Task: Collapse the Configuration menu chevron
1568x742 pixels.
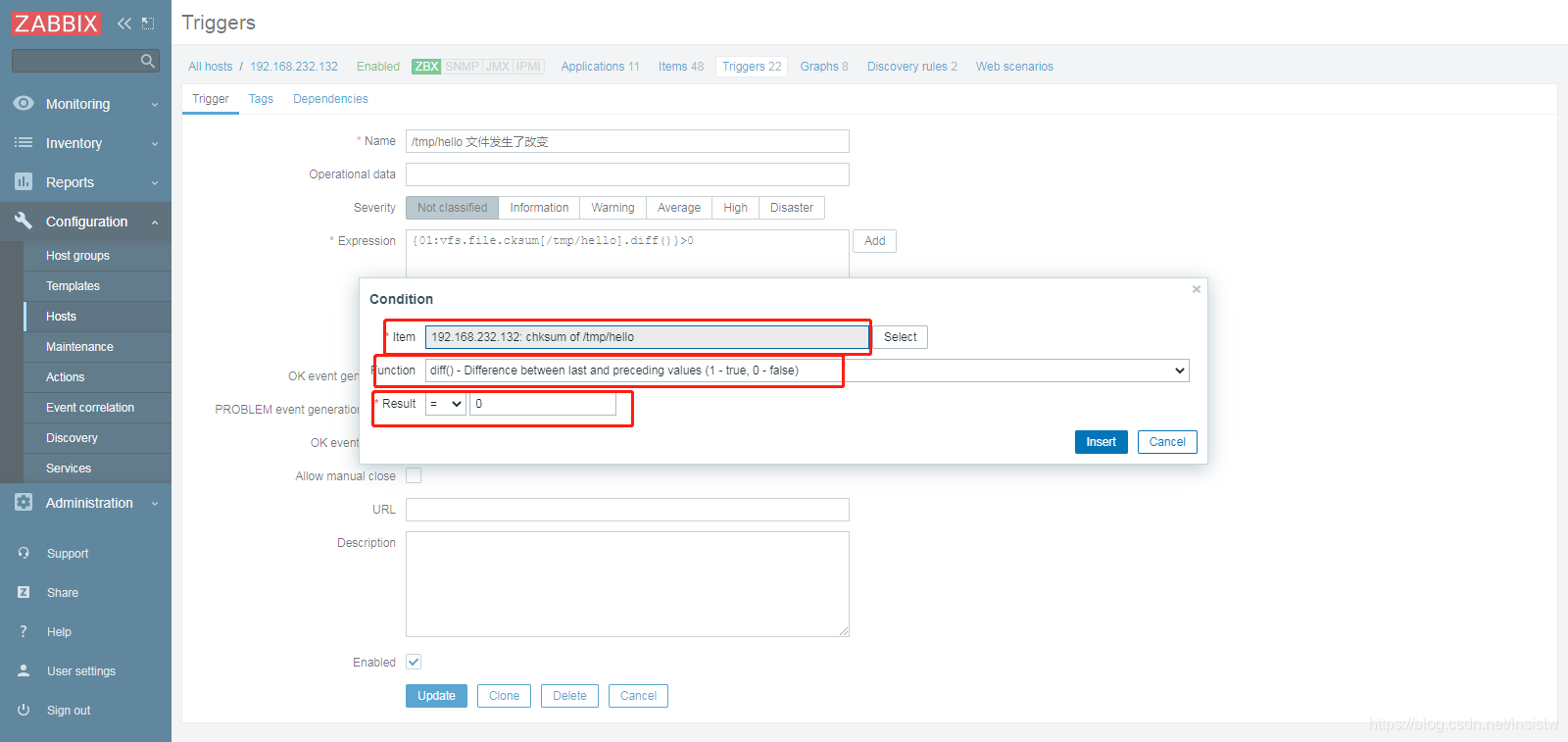Action: (x=155, y=222)
